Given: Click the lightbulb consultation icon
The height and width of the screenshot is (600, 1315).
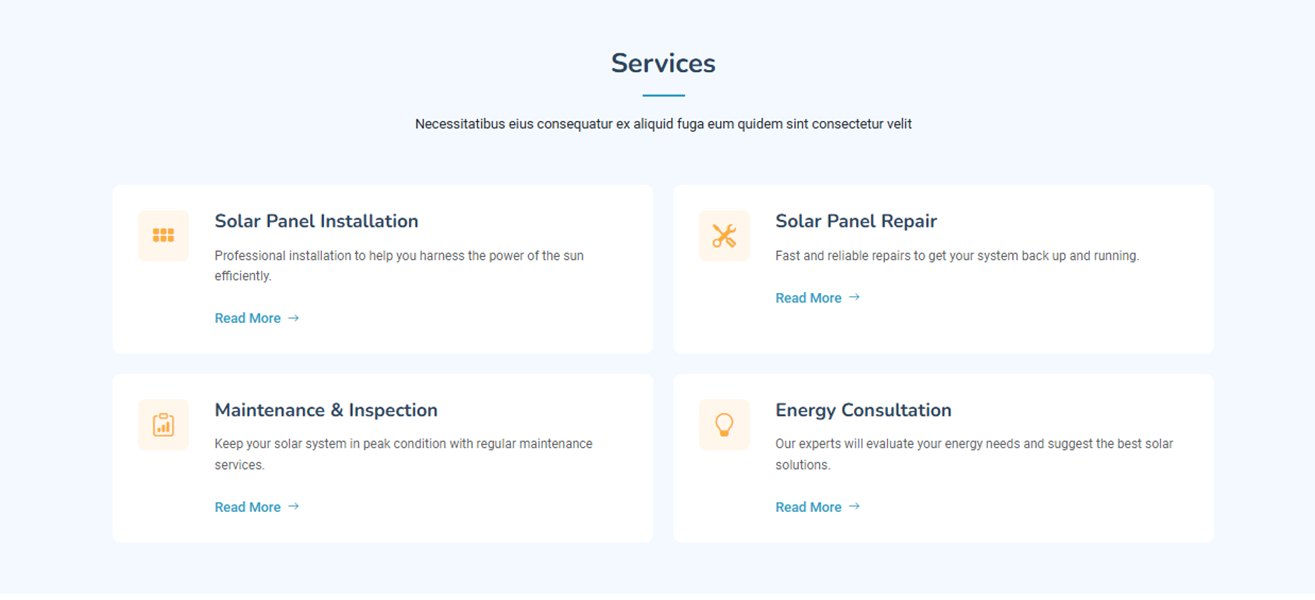Looking at the screenshot, I should pos(724,425).
